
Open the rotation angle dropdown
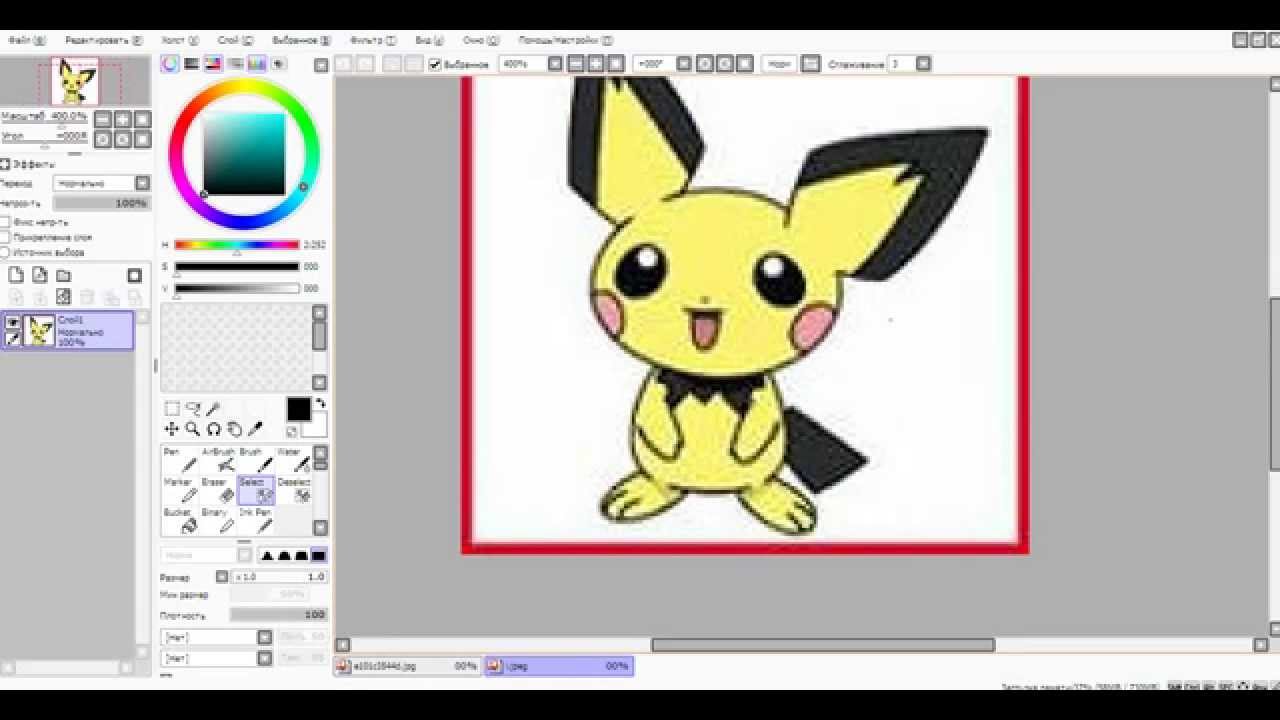coord(684,64)
